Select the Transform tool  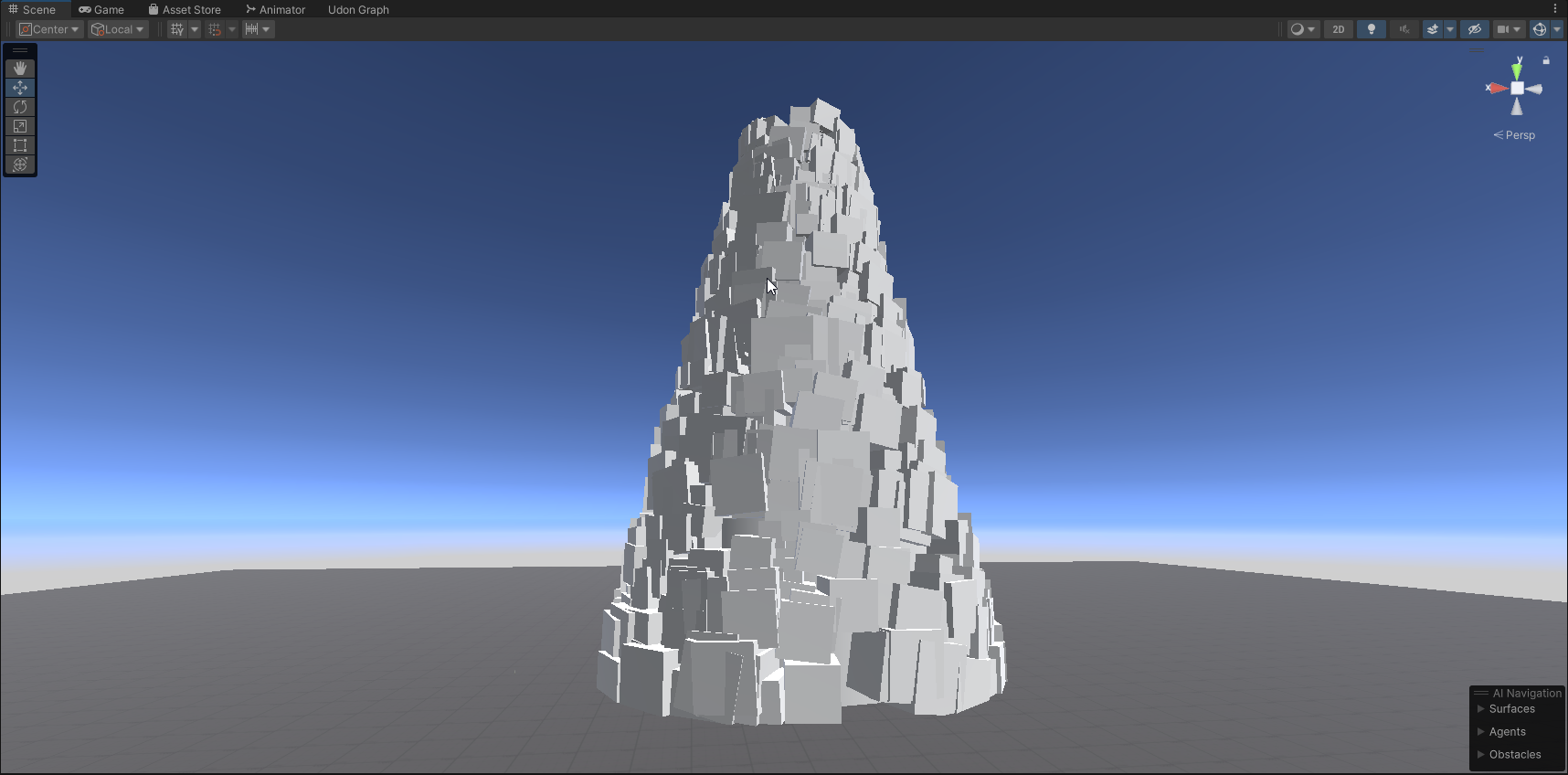point(20,165)
